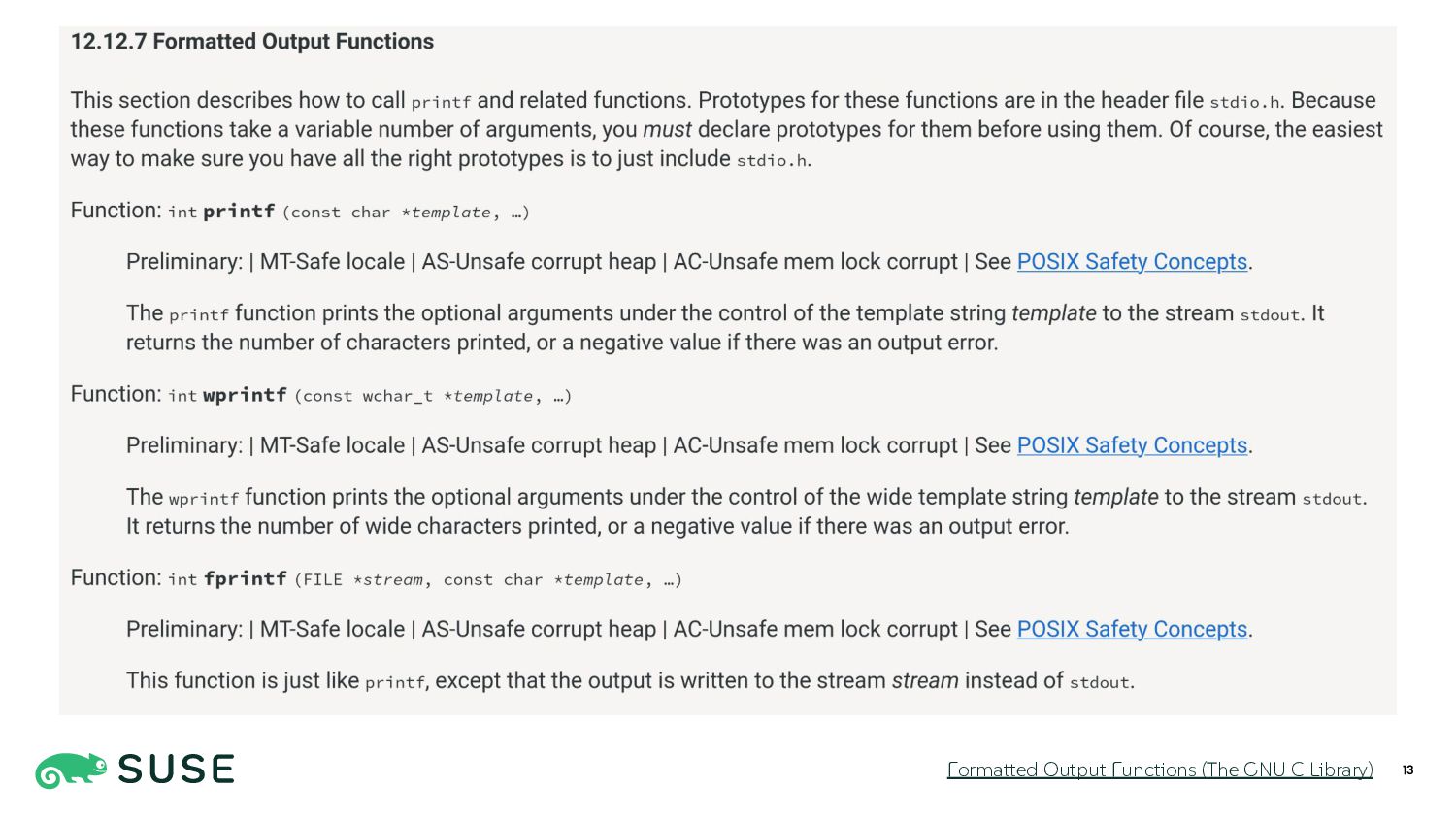The image size is (1456, 819).
Task: Click the italic word must in the intro
Action: click(x=667, y=130)
